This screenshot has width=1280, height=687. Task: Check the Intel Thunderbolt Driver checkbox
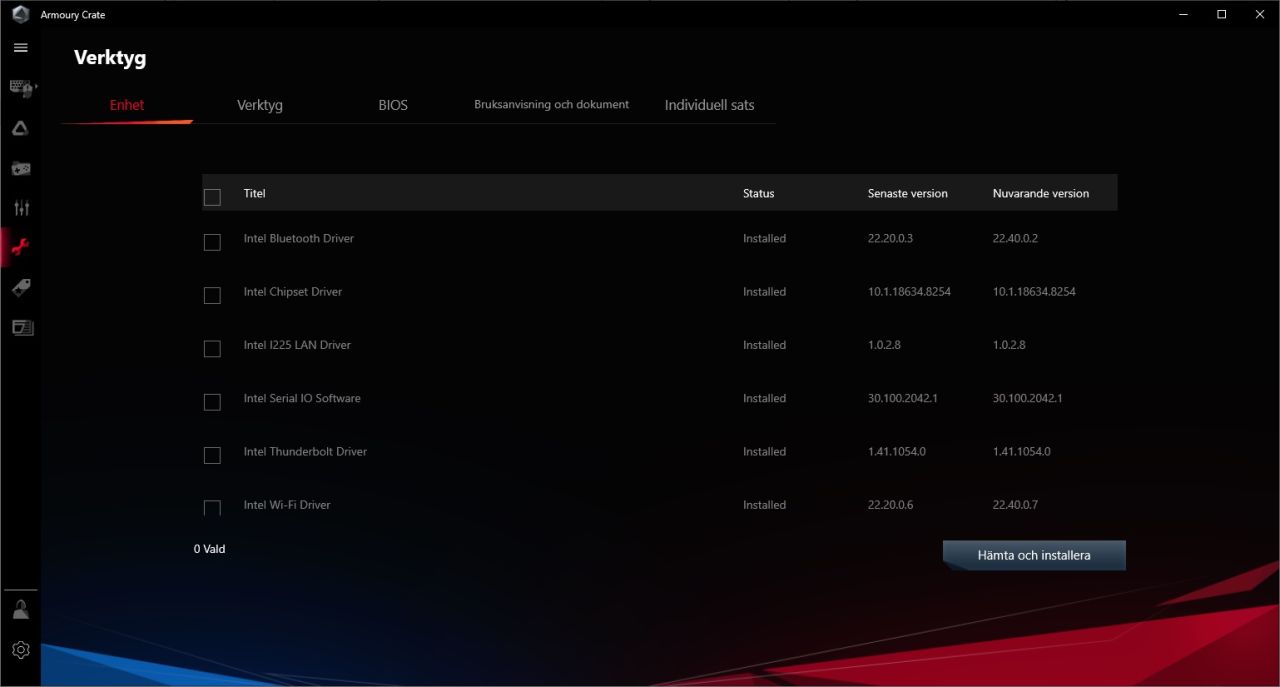coord(212,455)
